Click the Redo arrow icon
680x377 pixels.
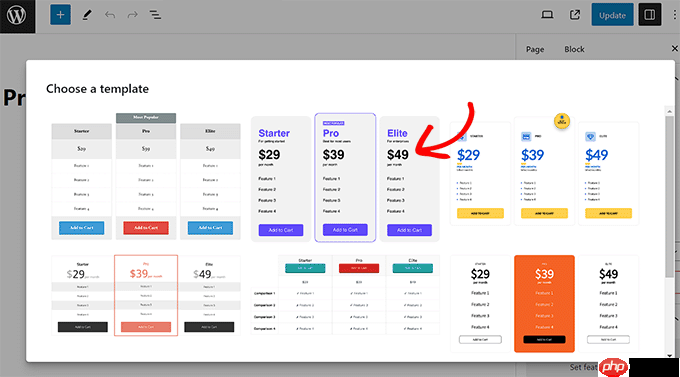pyautogui.click(x=132, y=15)
